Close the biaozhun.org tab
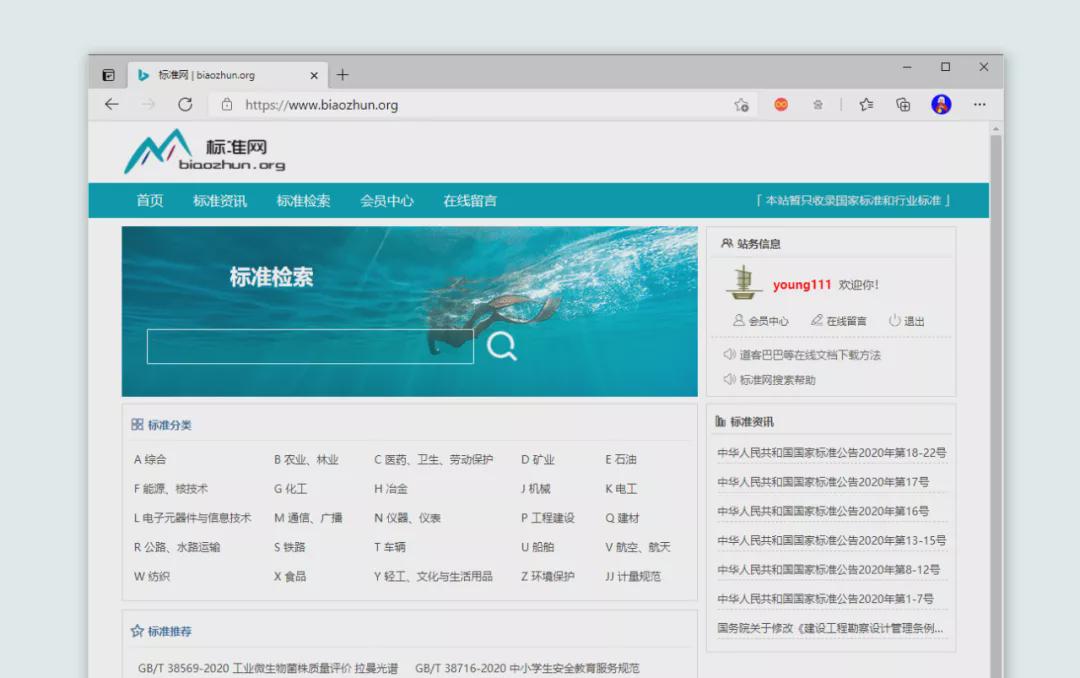1080x678 pixels. coord(314,75)
